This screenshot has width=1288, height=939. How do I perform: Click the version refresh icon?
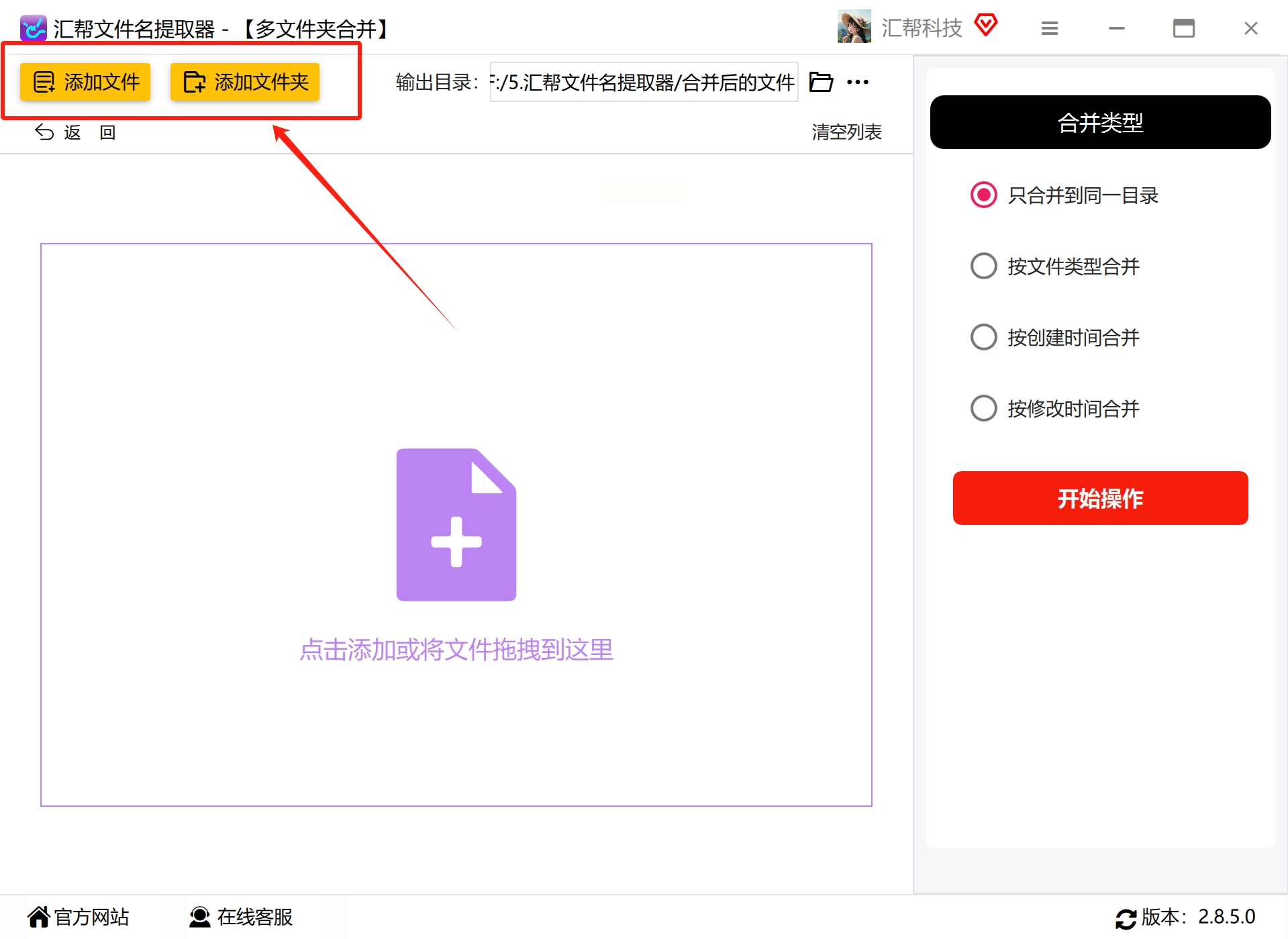tap(1126, 918)
